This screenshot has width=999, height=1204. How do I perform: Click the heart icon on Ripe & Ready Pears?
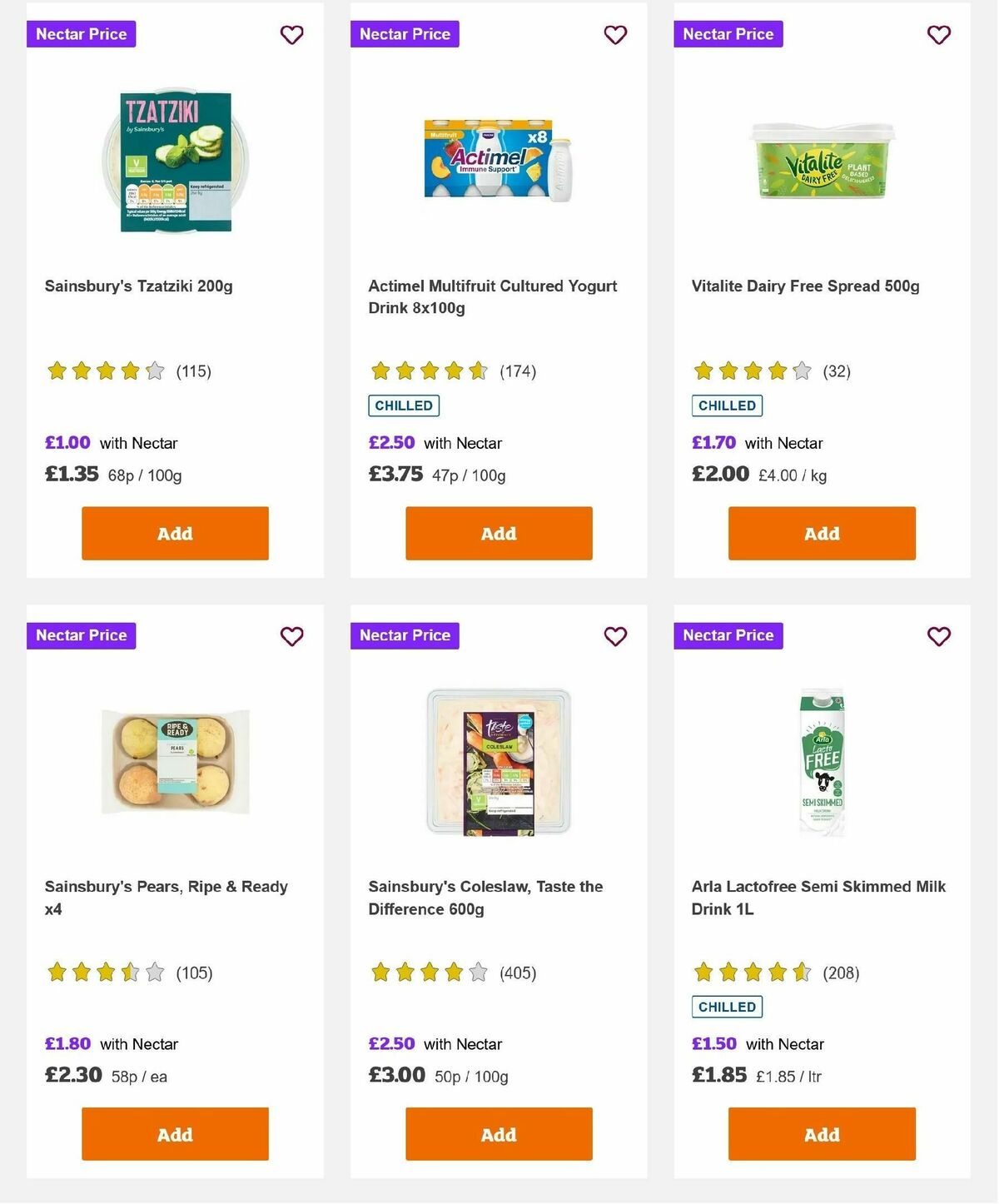click(291, 636)
